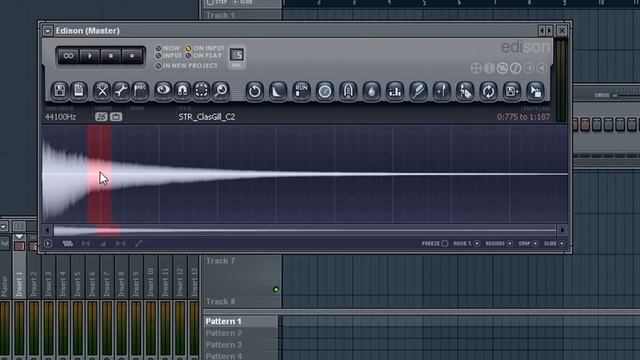Click the 44100Hz sample rate value
This screenshot has height=360, width=640.
[60, 117]
